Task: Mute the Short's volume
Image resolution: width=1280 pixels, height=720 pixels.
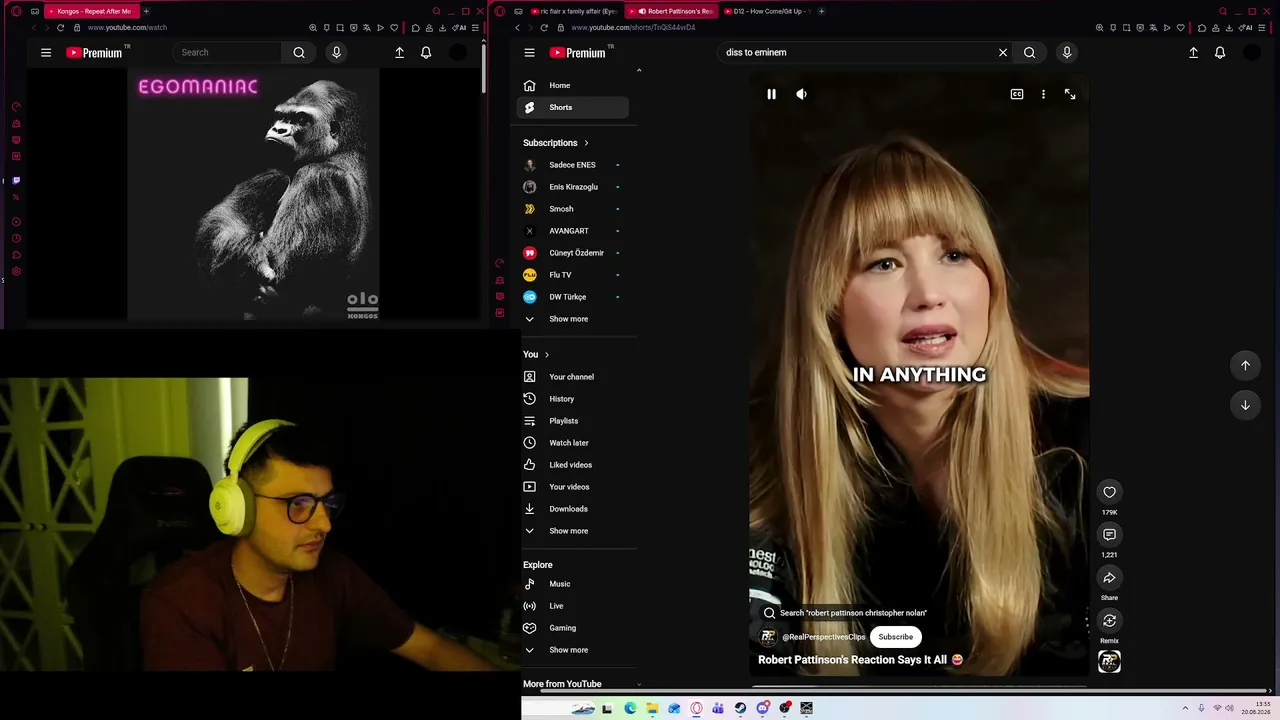Action: pos(801,94)
